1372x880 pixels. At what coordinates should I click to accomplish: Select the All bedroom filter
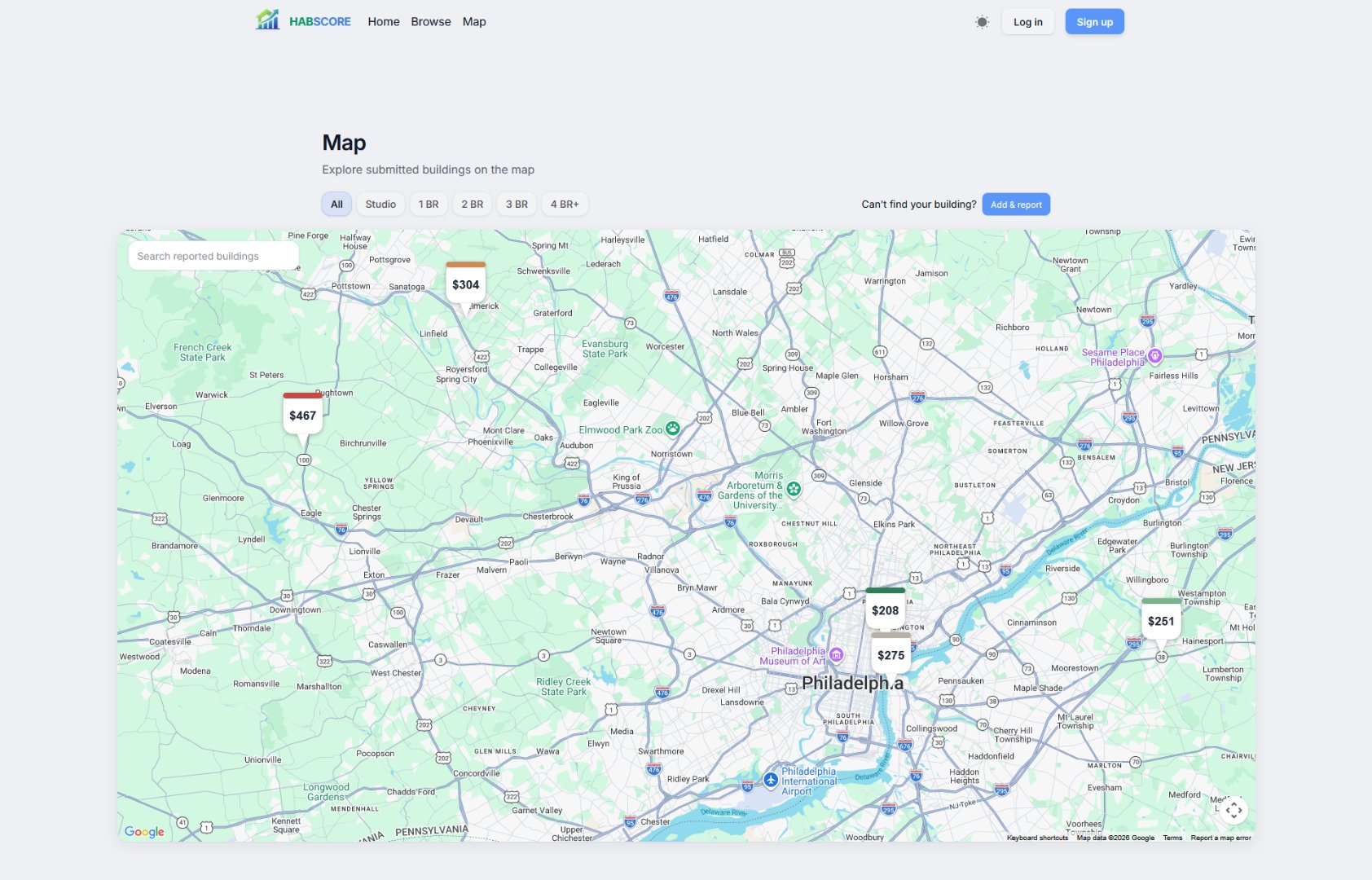click(x=336, y=205)
